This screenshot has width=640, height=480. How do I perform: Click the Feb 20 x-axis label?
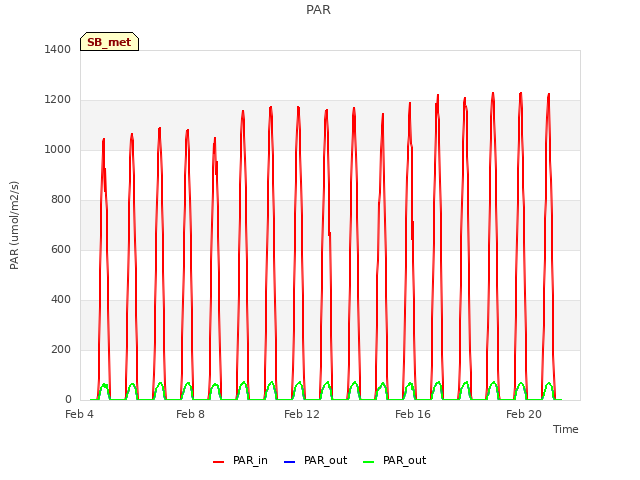pos(524,414)
